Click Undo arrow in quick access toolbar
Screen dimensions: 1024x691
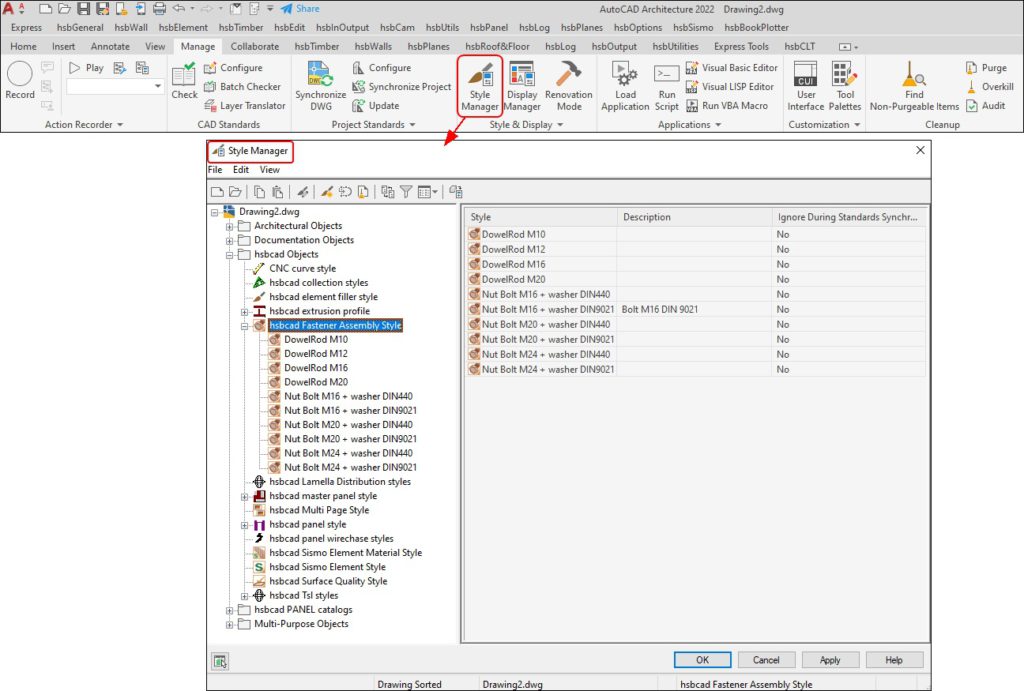tap(178, 9)
